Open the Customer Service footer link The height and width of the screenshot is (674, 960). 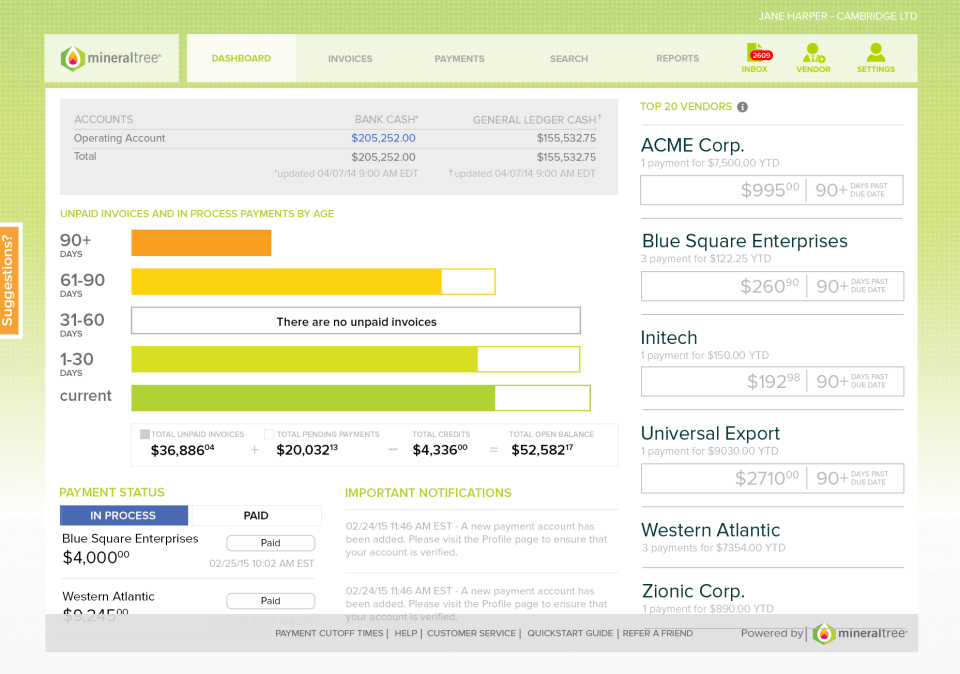471,634
